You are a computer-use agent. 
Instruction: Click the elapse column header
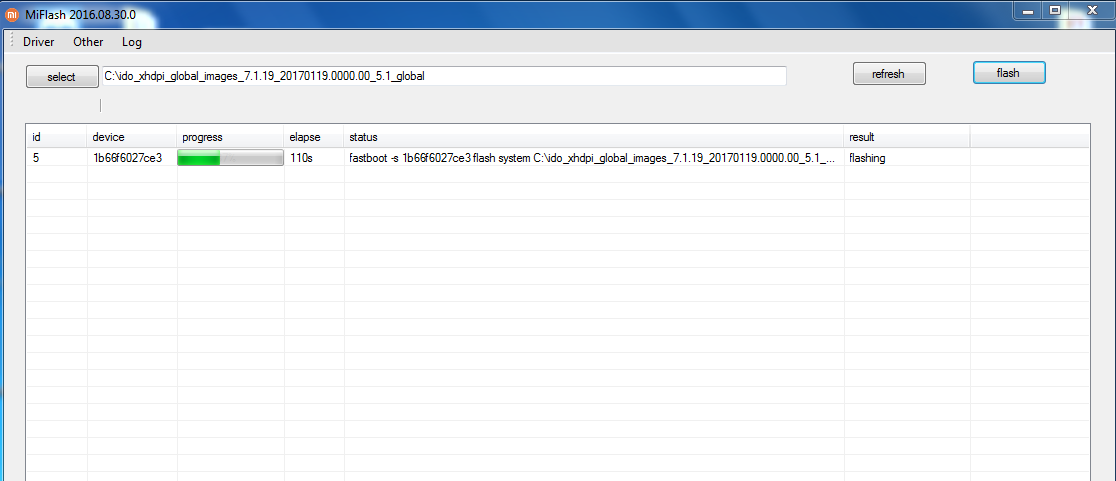tap(314, 137)
